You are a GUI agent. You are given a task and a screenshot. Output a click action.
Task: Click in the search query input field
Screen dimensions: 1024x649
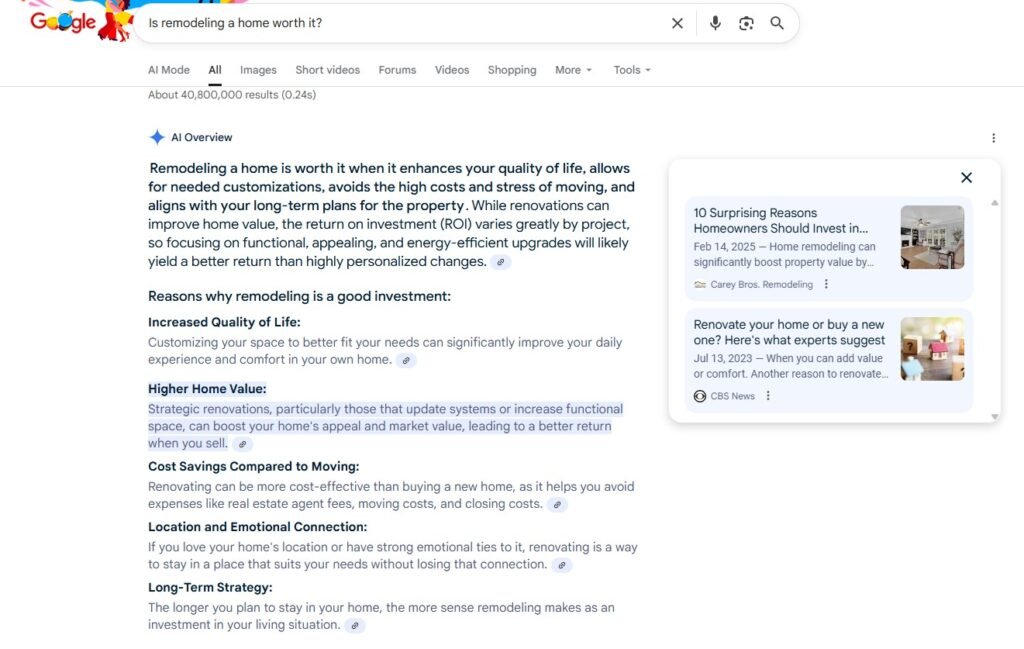400,23
